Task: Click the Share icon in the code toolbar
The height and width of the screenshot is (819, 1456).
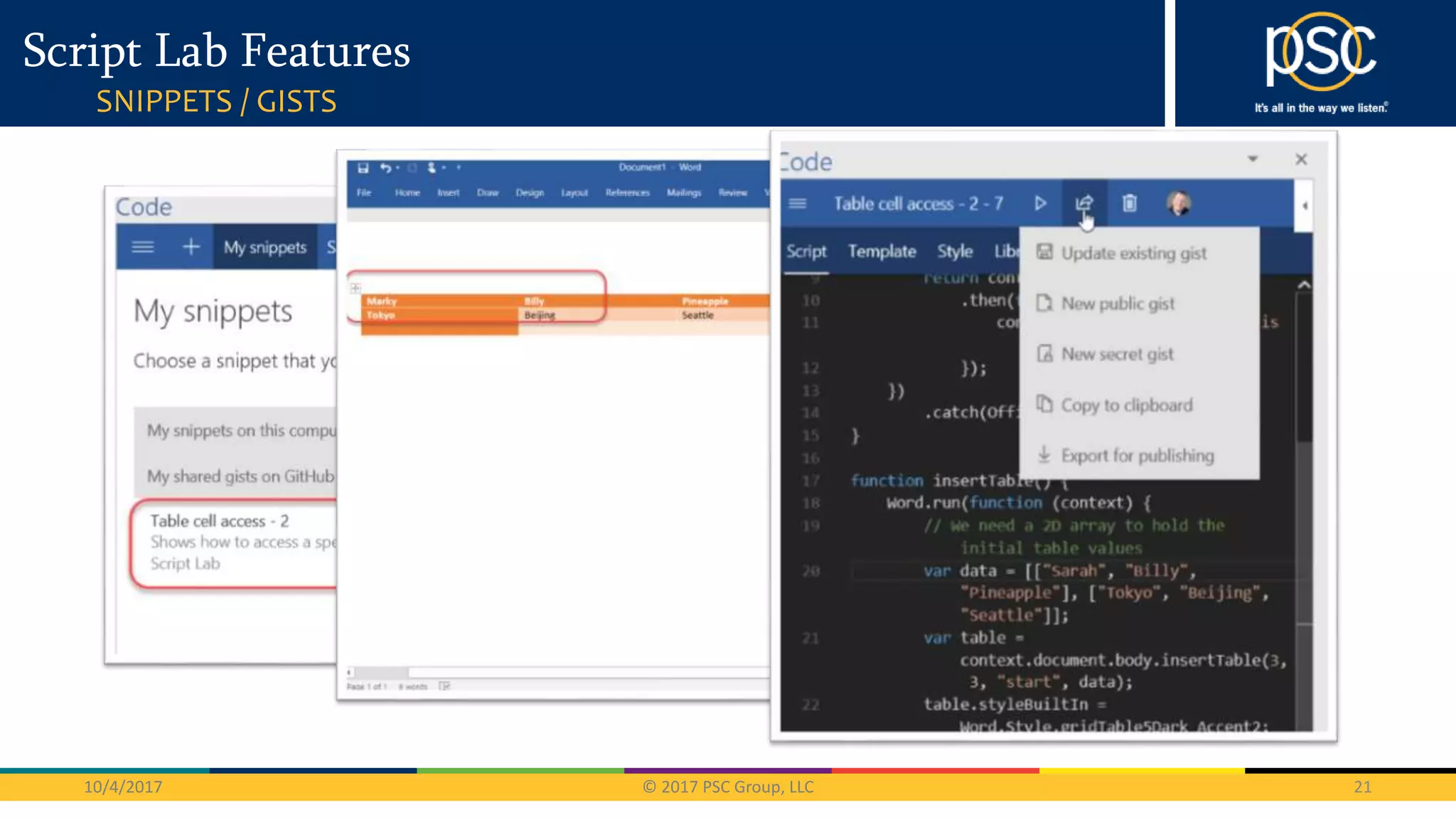Action: coord(1083,204)
